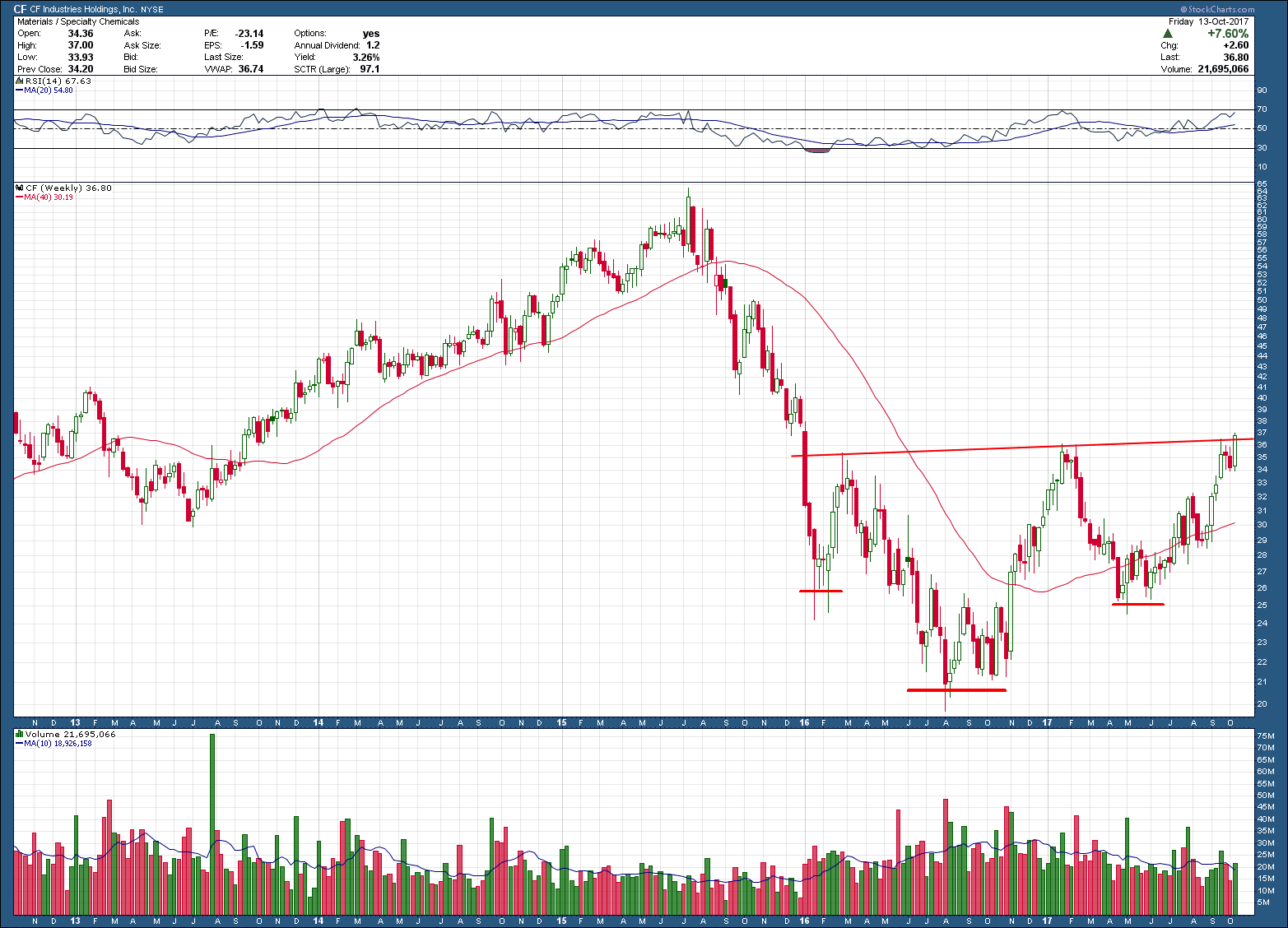Click the RSI panel's 10 level label
This screenshot has width=1288, height=928.
click(1262, 167)
